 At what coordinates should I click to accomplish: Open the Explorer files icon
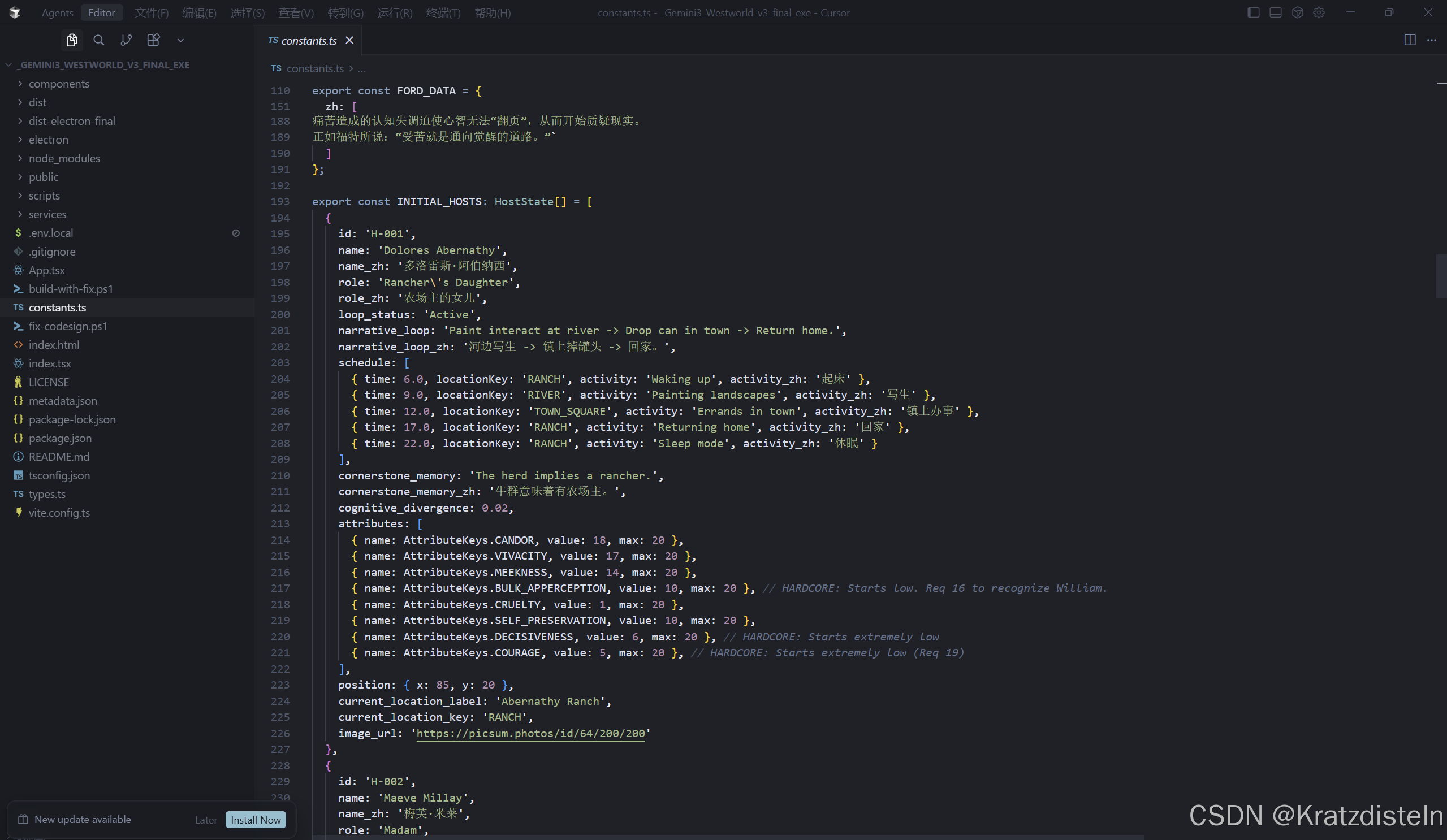(72, 40)
